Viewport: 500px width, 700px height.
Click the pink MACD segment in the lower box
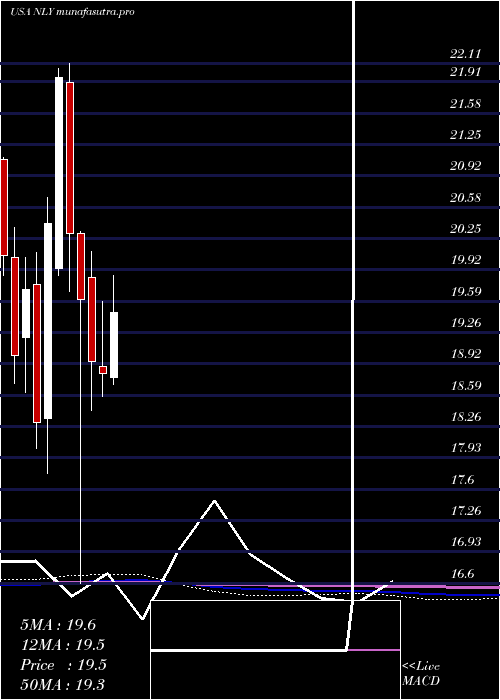(374, 650)
